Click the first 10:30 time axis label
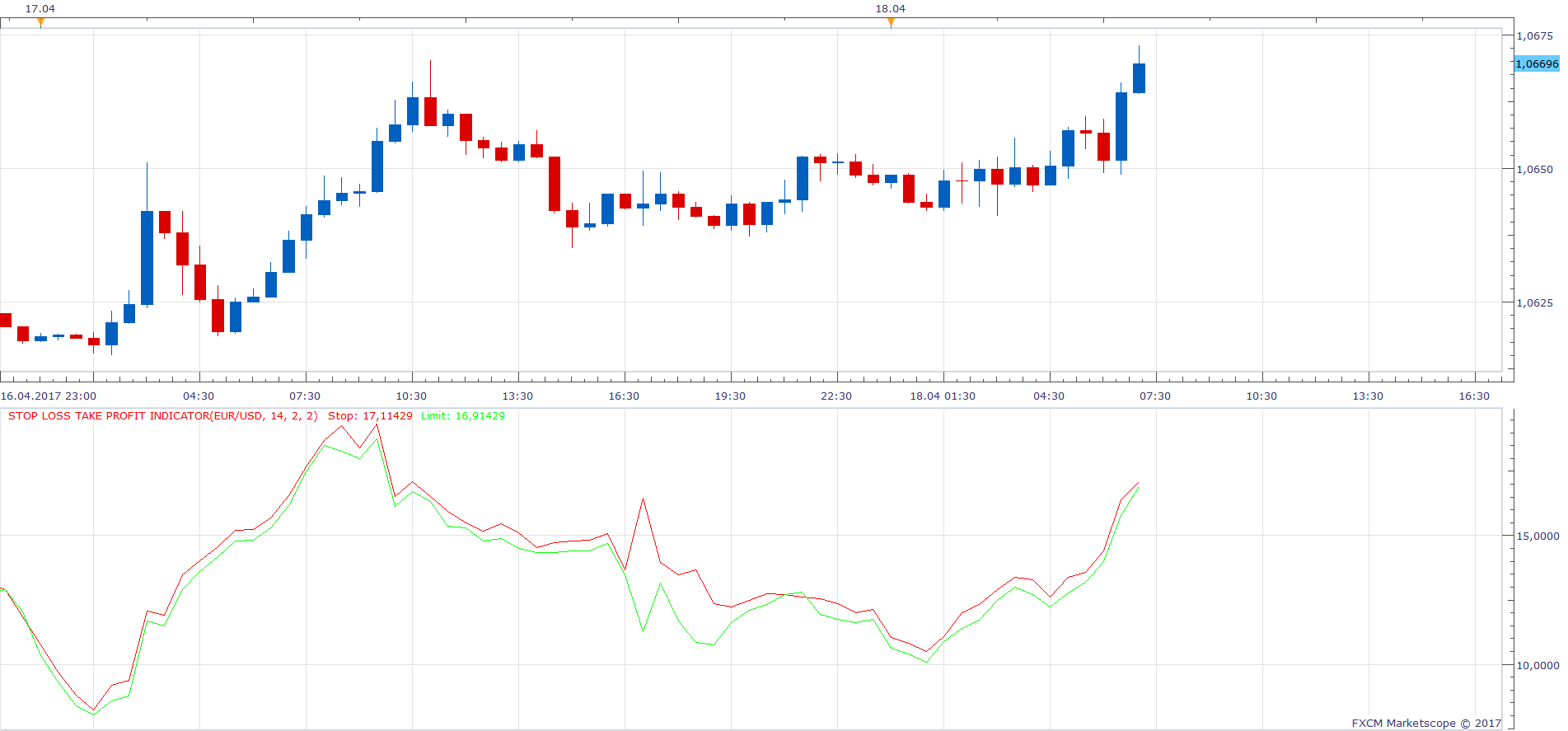The image size is (1568, 731). [x=411, y=396]
